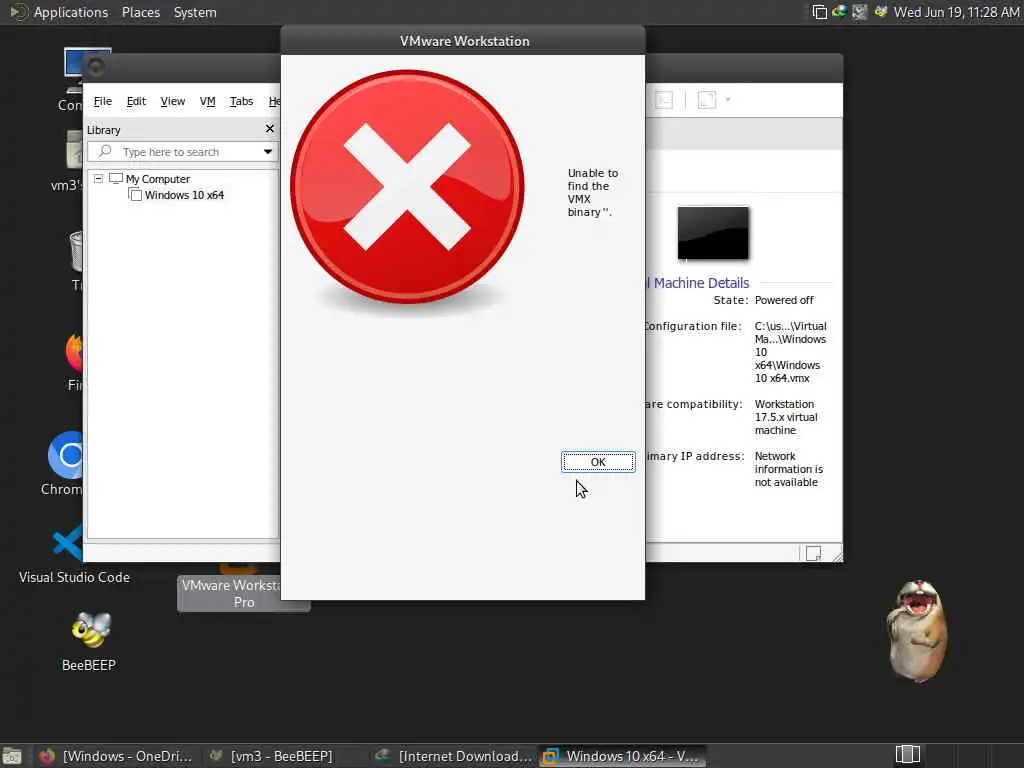Image resolution: width=1024 pixels, height=768 pixels.
Task: Open the BeeBEEP desktop icon
Action: click(x=89, y=641)
